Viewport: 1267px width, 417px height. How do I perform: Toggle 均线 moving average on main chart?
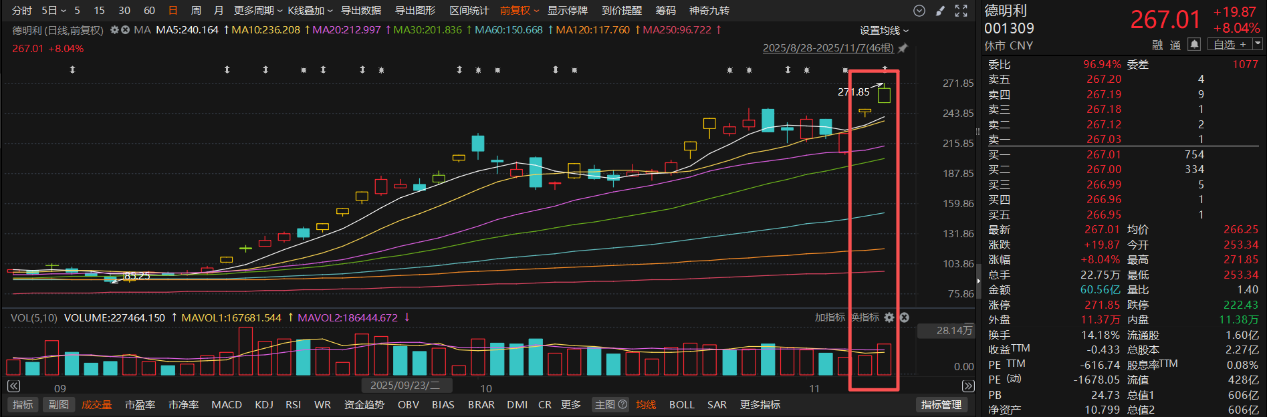646,404
